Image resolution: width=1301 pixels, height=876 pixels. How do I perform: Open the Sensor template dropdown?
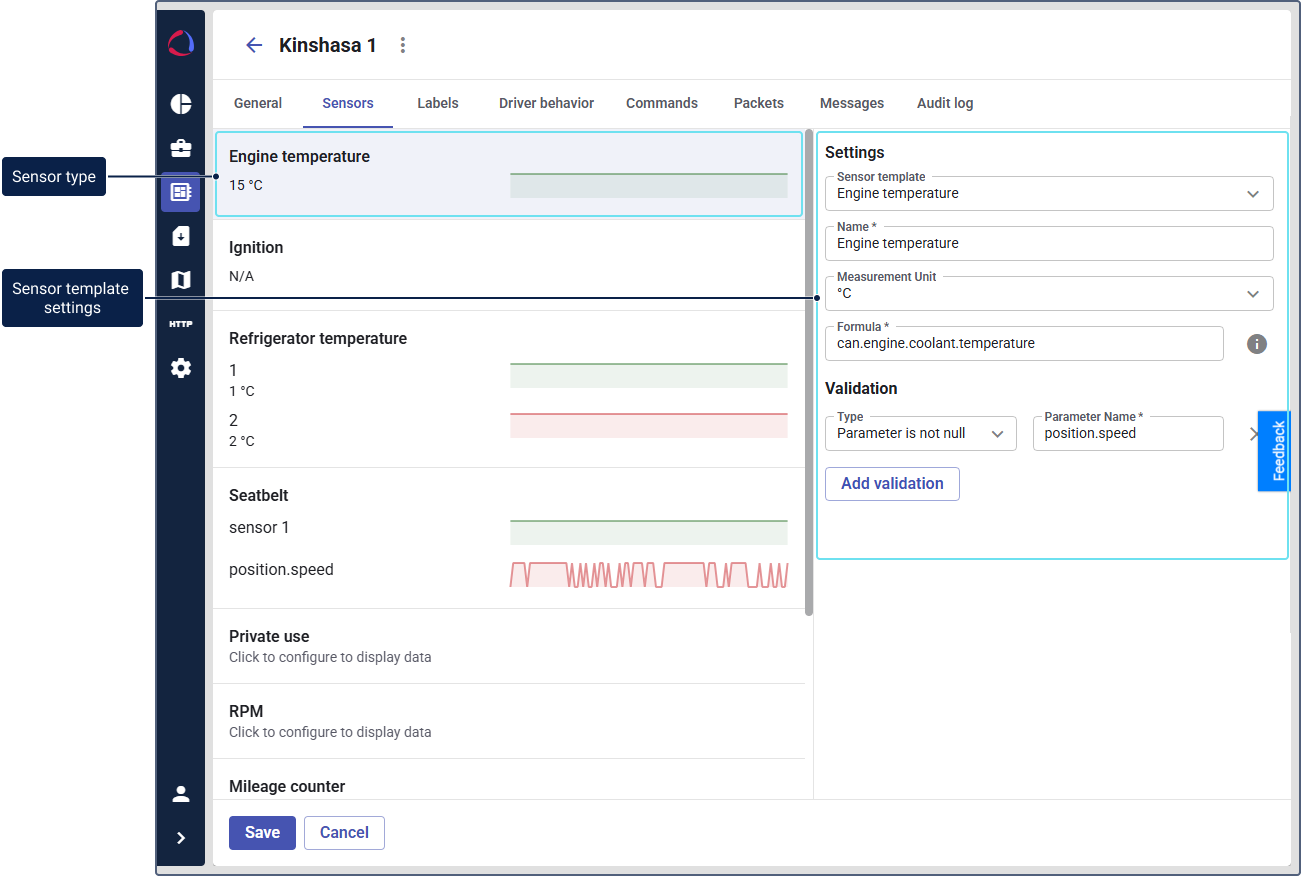point(1049,194)
